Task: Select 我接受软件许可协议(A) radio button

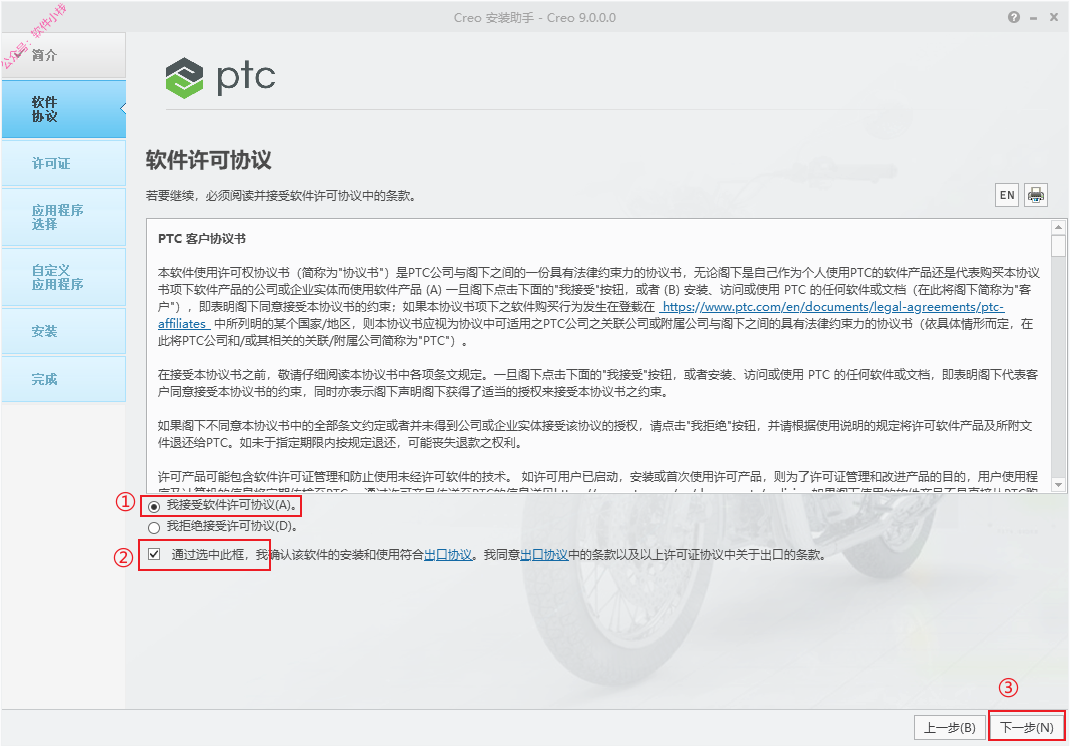Action: [154, 506]
